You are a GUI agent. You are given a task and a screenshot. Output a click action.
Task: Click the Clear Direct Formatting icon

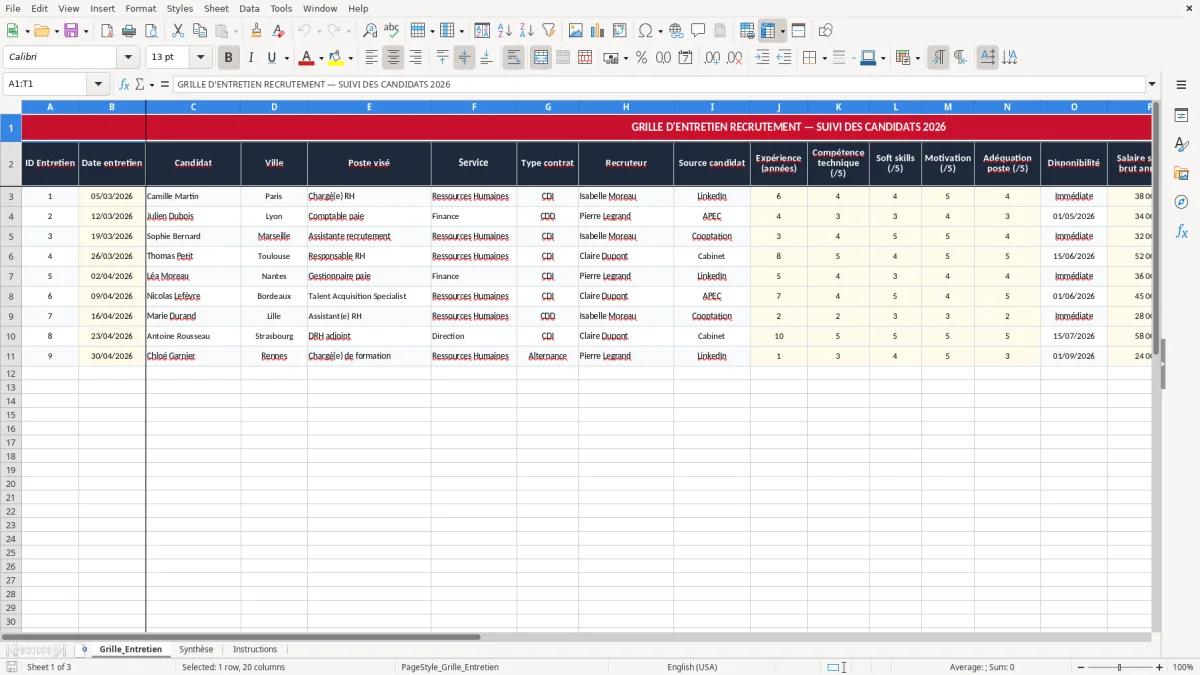277,31
